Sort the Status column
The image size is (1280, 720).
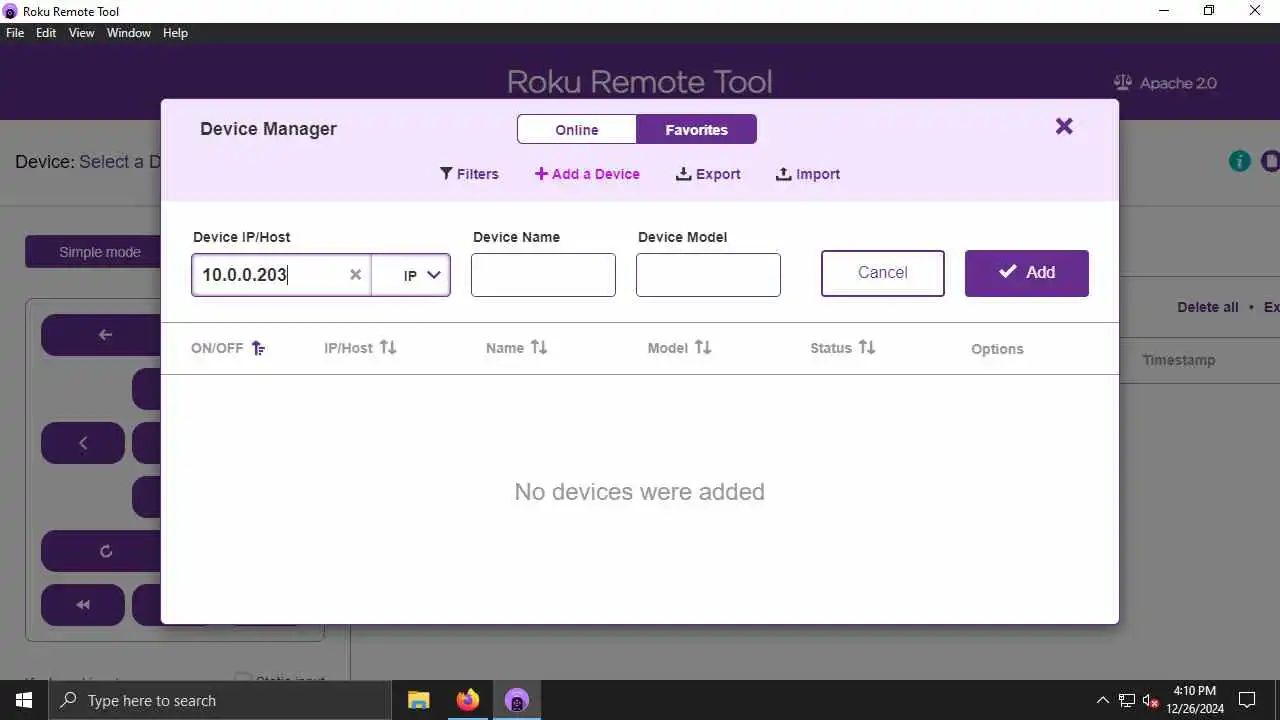867,348
